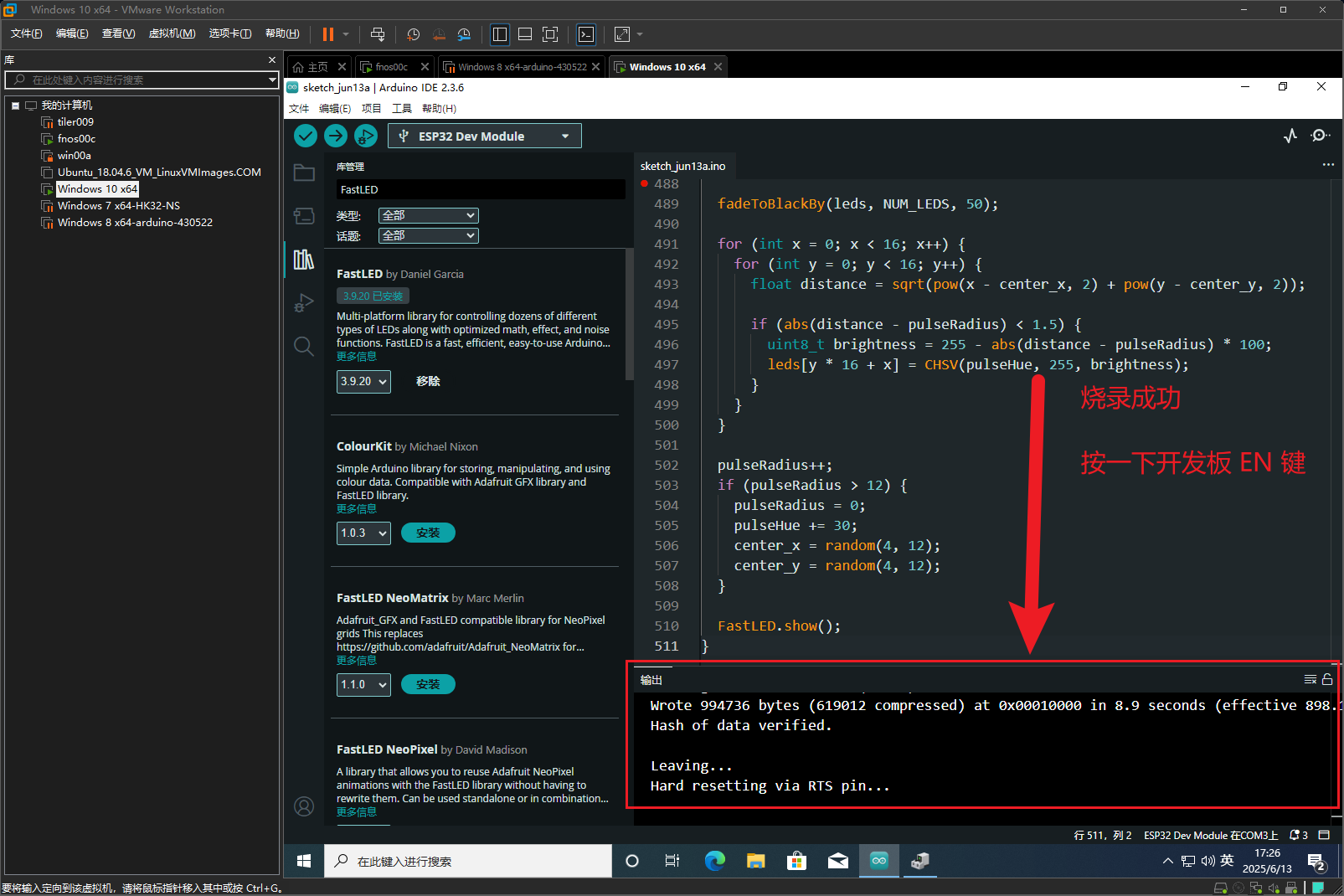
Task: Toggle the VMware library sidebar view
Action: pos(500,34)
